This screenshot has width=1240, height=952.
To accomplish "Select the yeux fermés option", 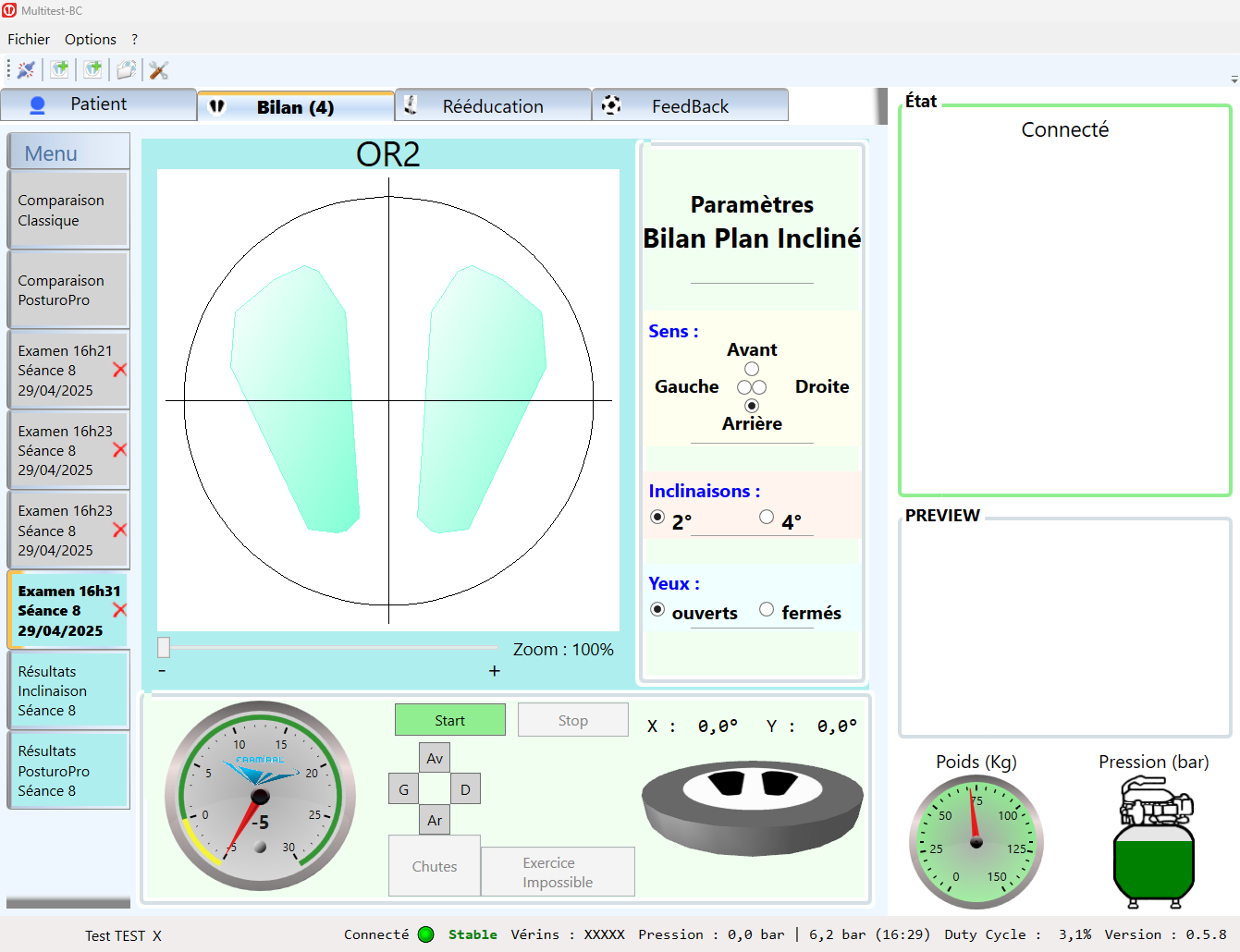I will (x=767, y=609).
